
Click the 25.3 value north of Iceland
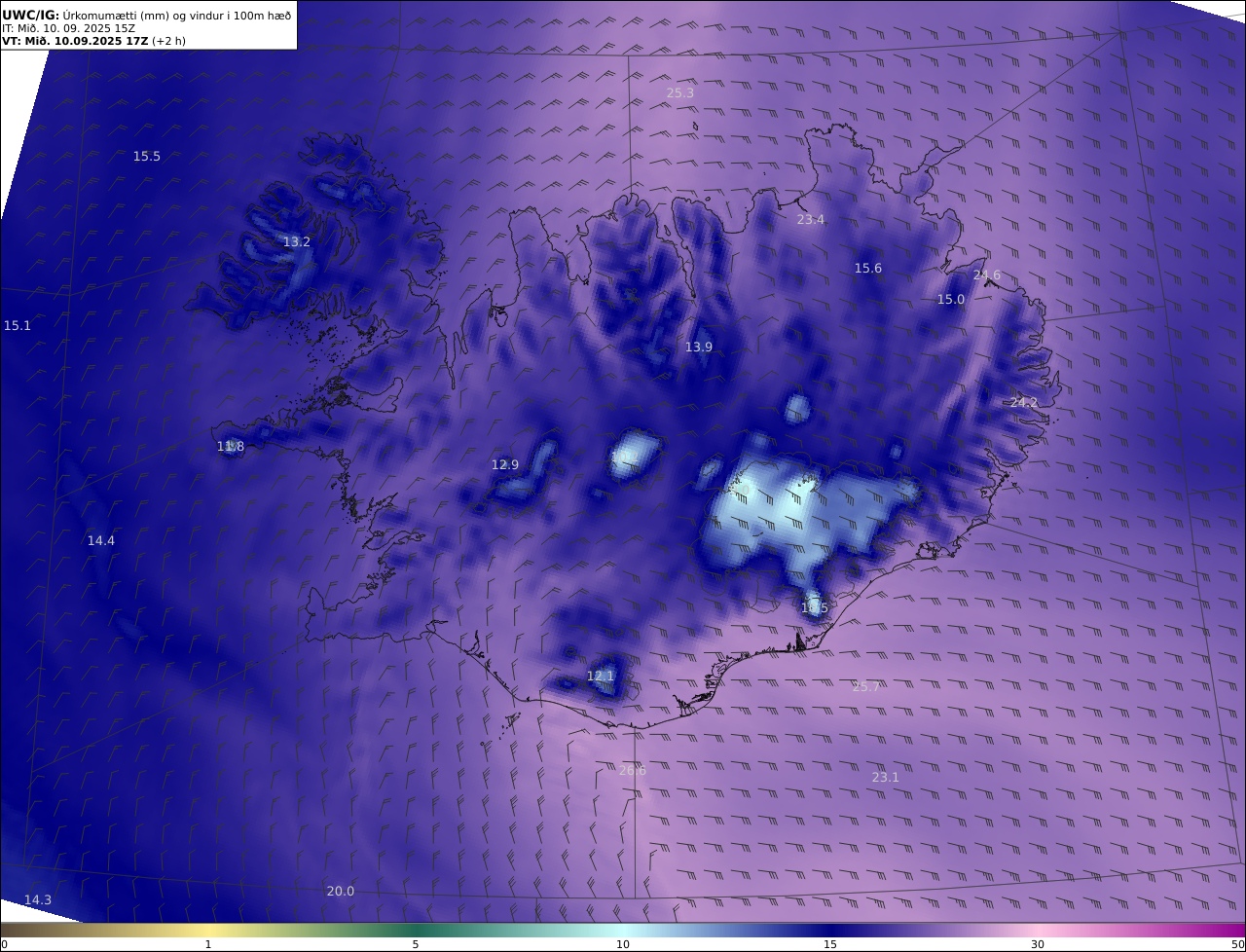coord(680,93)
